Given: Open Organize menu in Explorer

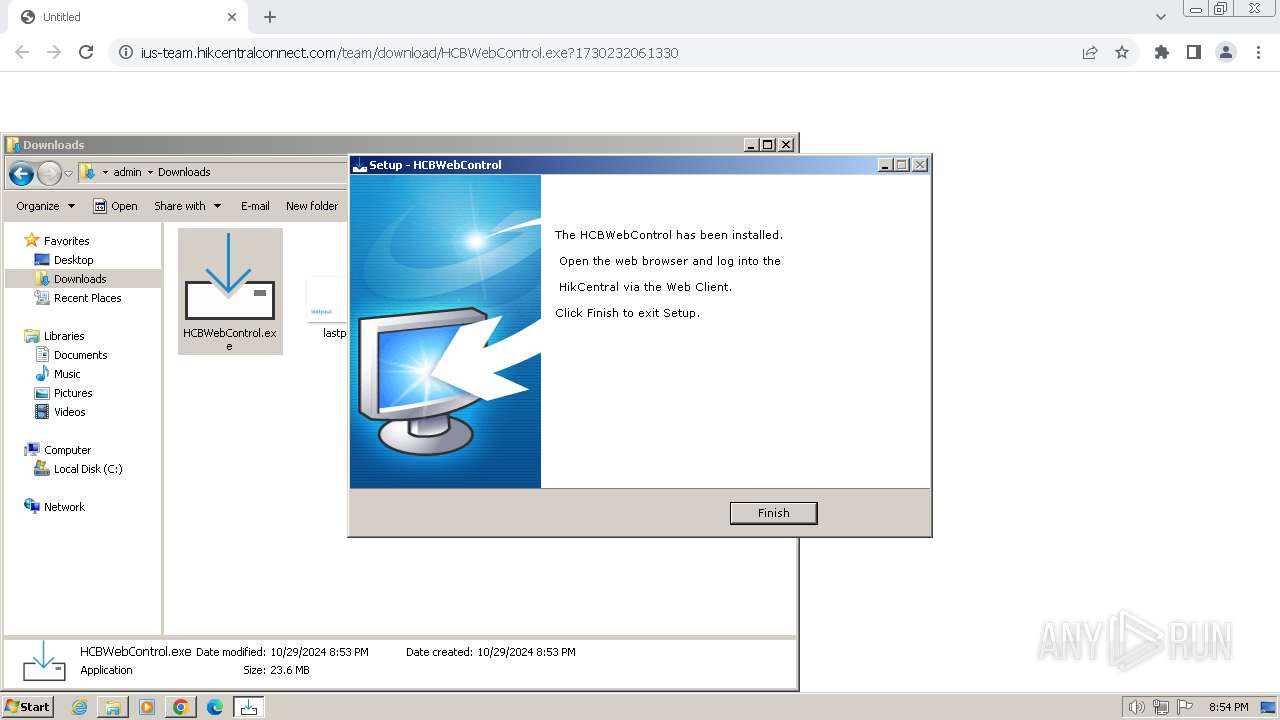Looking at the screenshot, I should [x=45, y=206].
